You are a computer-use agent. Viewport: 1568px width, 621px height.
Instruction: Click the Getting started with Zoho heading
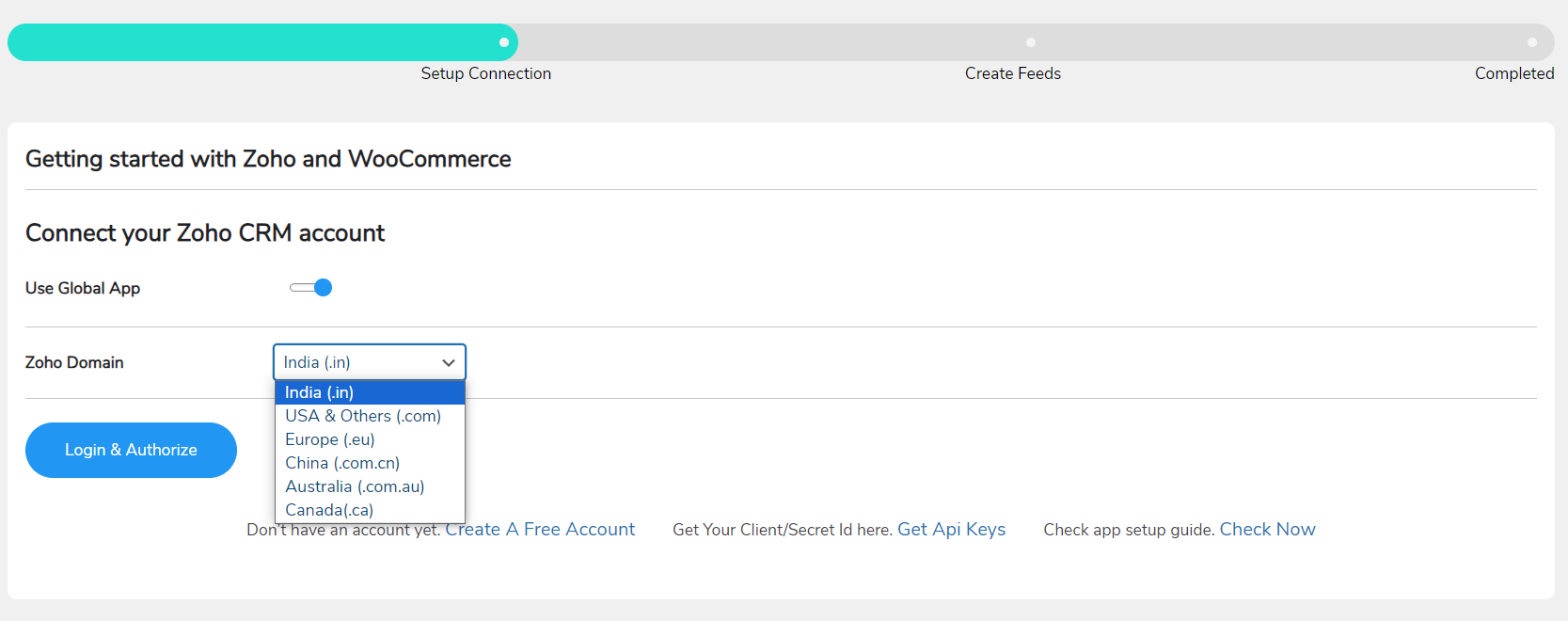pyautogui.click(x=268, y=159)
